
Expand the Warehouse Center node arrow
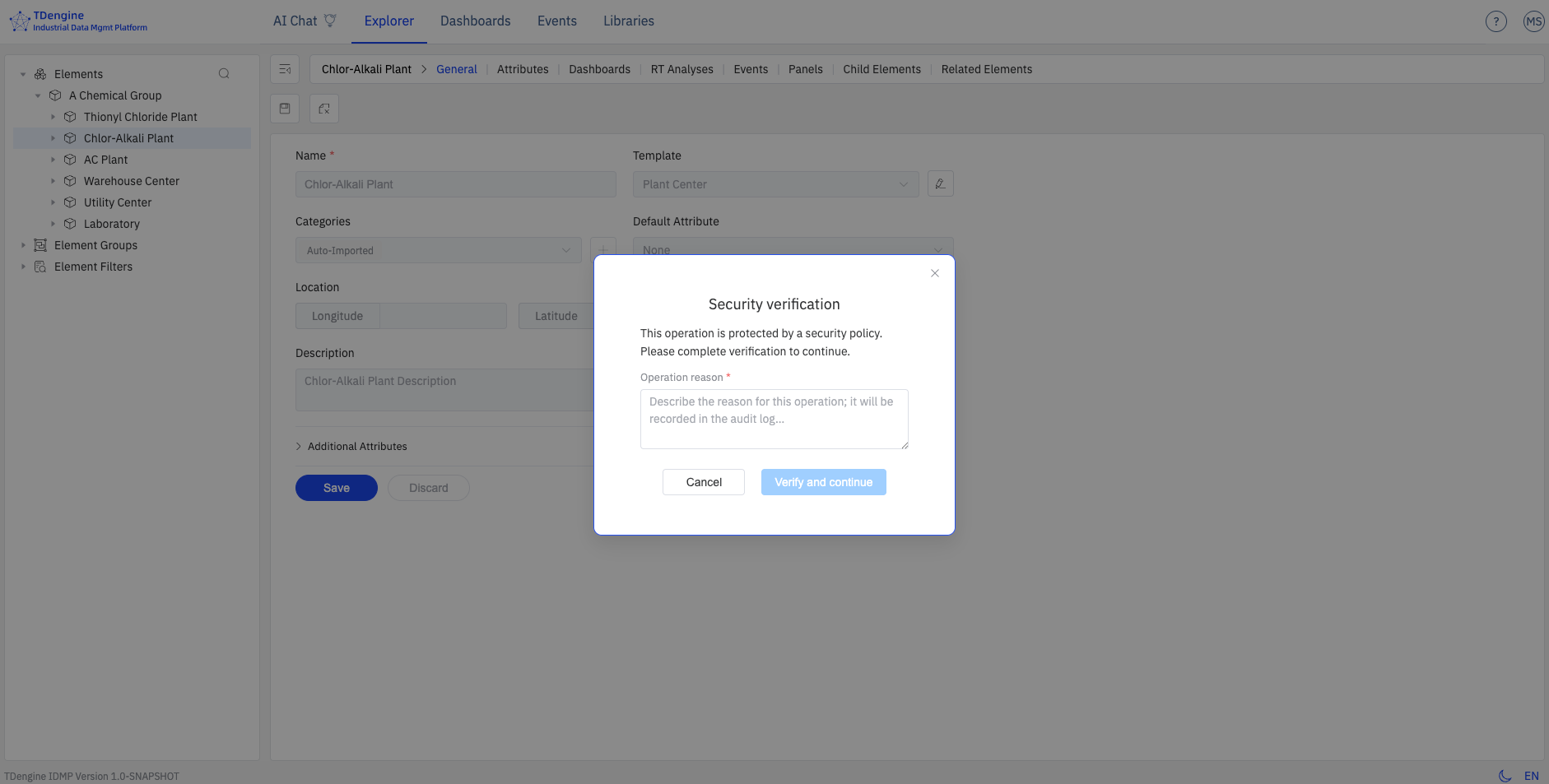pyautogui.click(x=53, y=181)
